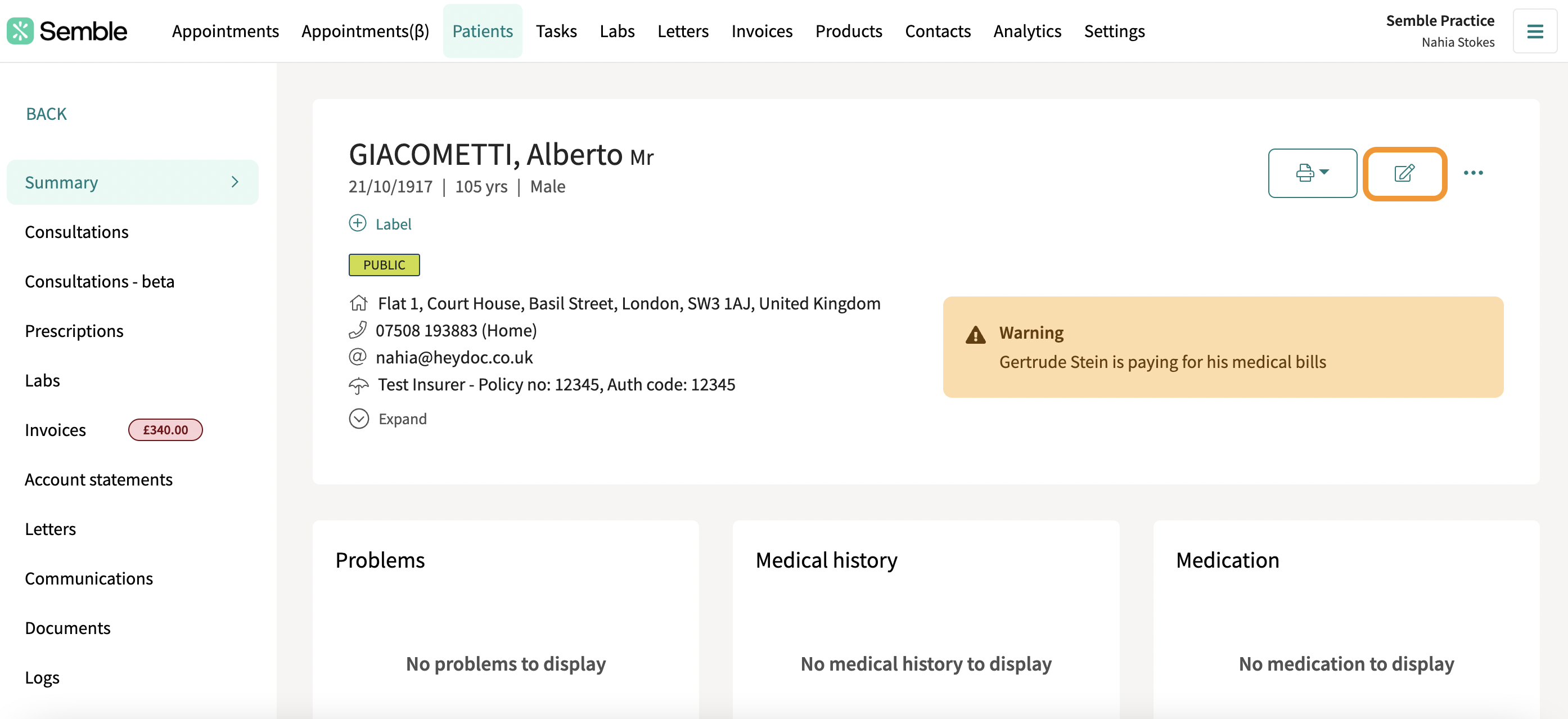Click the umbrella insurance icon
This screenshot has width=1568, height=719.
tap(358, 385)
